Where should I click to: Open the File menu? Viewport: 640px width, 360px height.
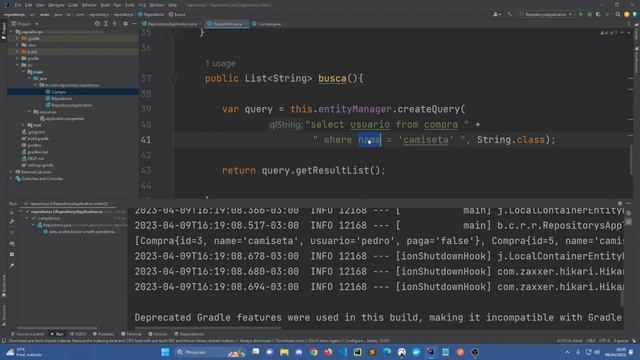(18, 5)
